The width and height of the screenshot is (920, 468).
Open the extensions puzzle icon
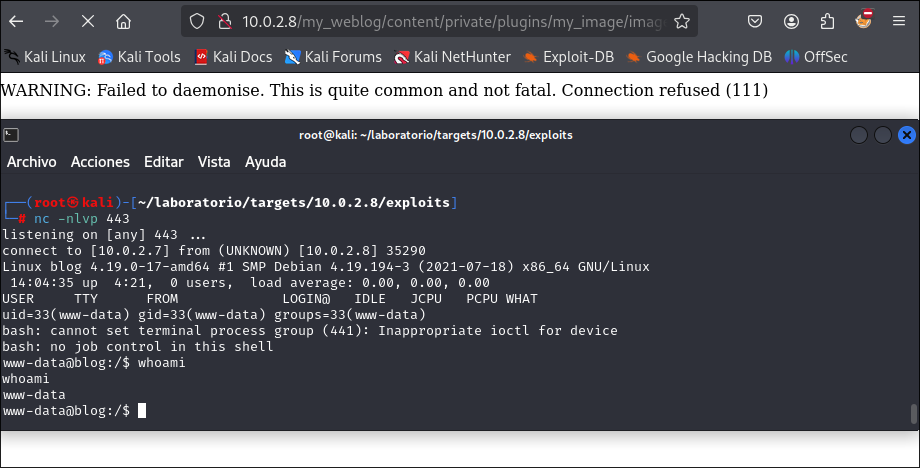[827, 22]
